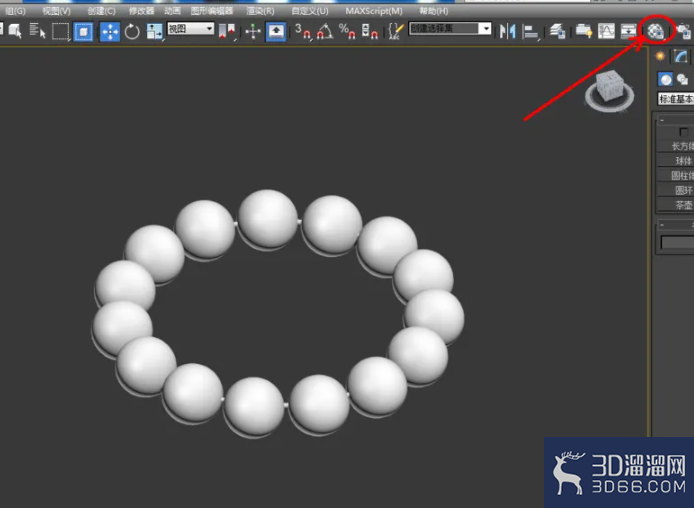Click 圆环 torus button
Image resolution: width=694 pixels, height=508 pixels.
676,190
